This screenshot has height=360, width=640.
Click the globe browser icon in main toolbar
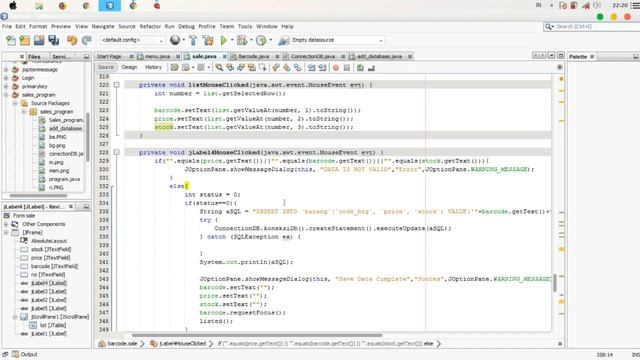pyautogui.click(x=175, y=40)
